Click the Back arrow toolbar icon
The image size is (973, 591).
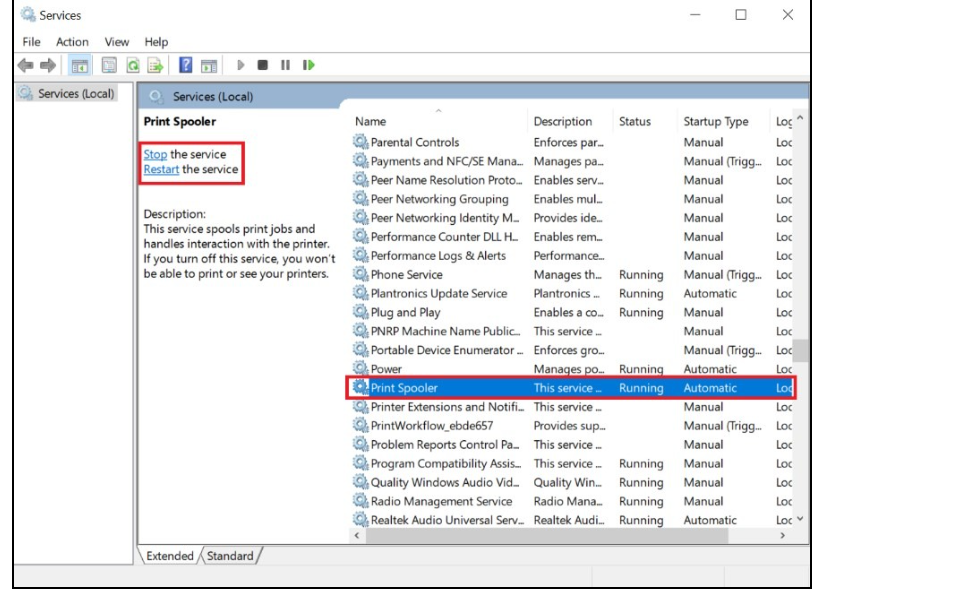(x=25, y=65)
